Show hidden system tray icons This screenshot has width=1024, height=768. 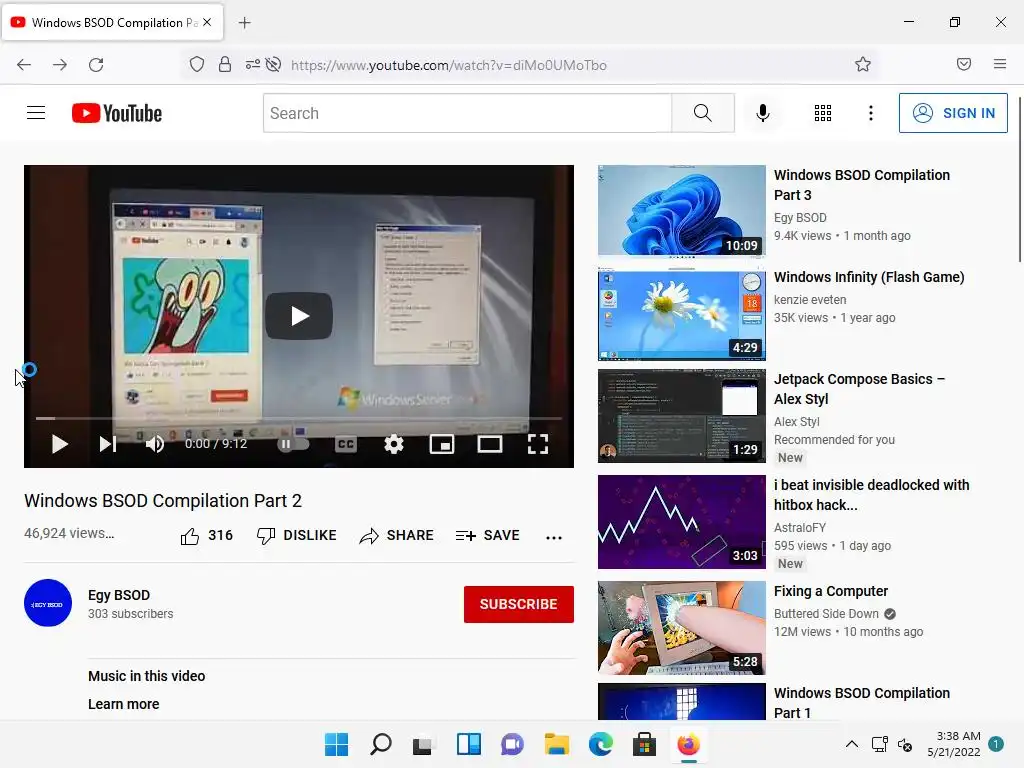[x=852, y=744]
